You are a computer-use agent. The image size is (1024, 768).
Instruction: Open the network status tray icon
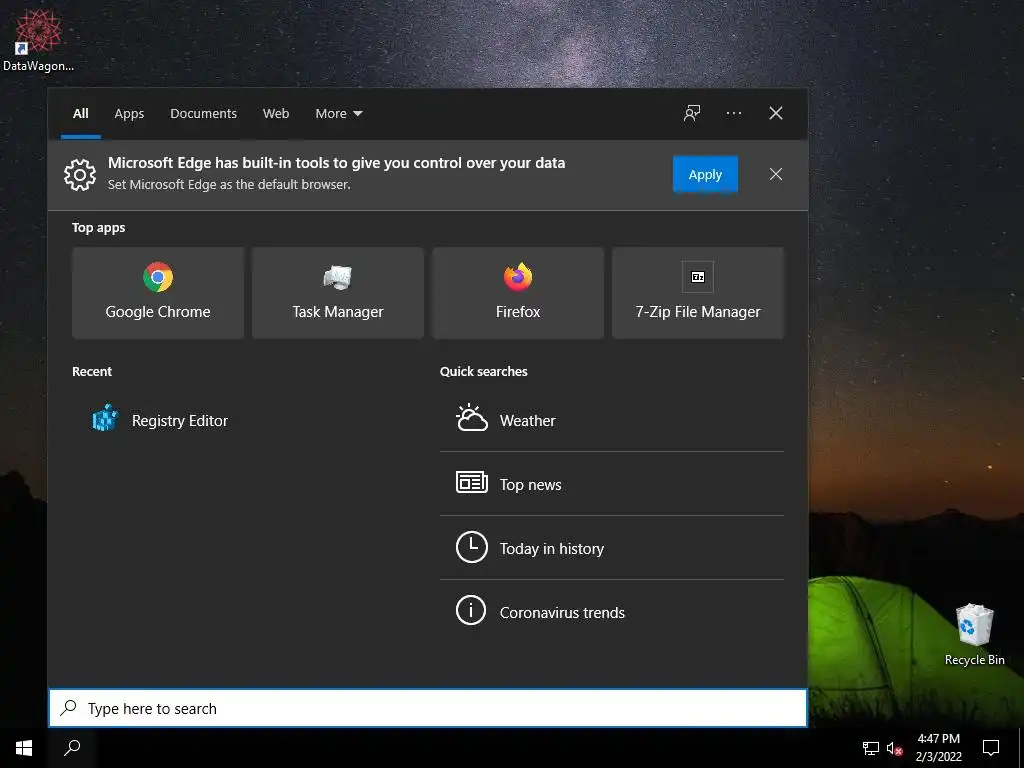871,748
